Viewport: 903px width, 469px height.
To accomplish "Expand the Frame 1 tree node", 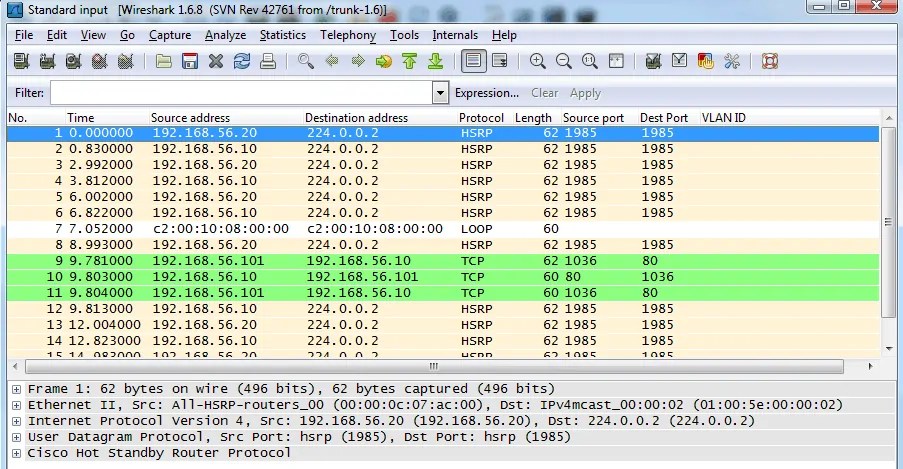I will coord(17,389).
